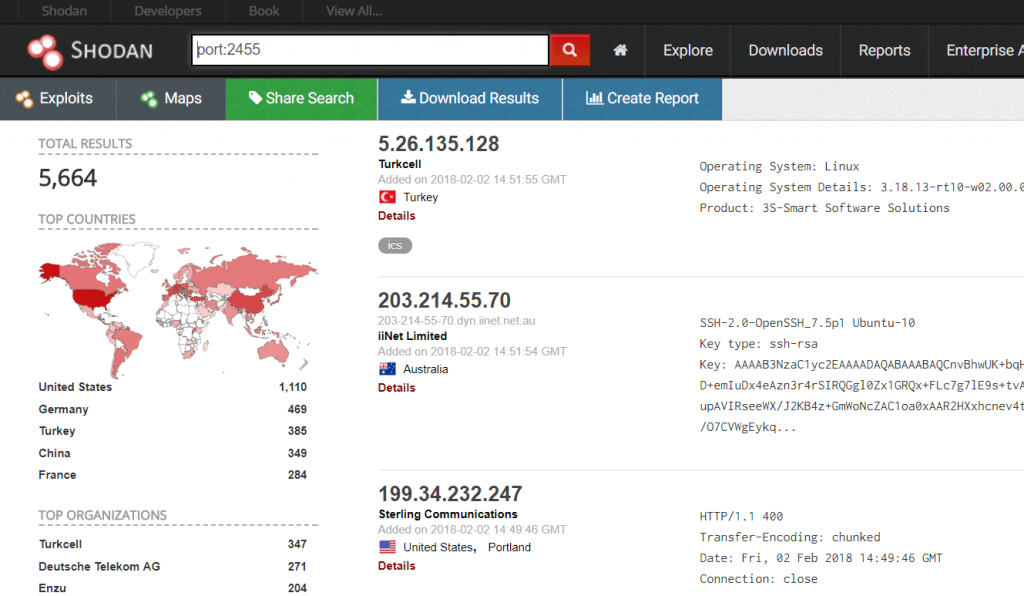Click Details under Sterling Communications result
This screenshot has height=596, width=1024.
point(396,565)
